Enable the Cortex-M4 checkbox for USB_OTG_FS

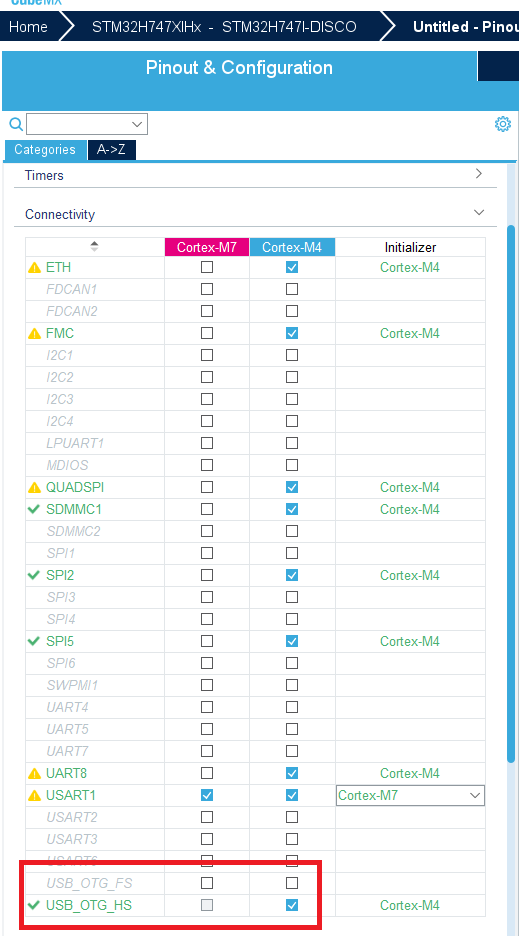click(x=291, y=882)
